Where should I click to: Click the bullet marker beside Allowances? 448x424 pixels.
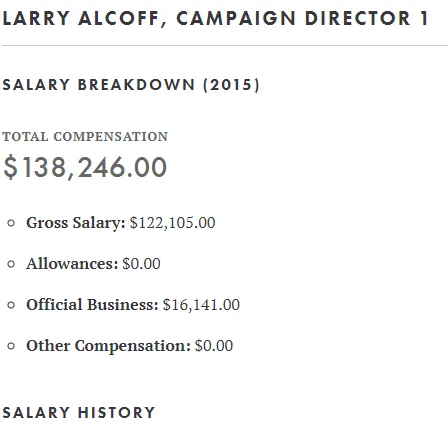coord(11,264)
